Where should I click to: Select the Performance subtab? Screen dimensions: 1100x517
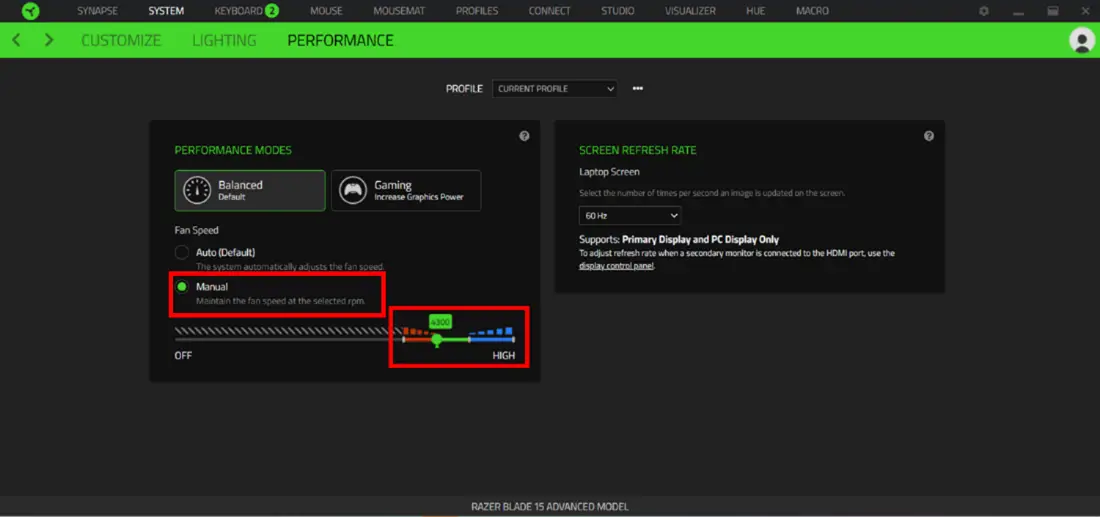340,41
